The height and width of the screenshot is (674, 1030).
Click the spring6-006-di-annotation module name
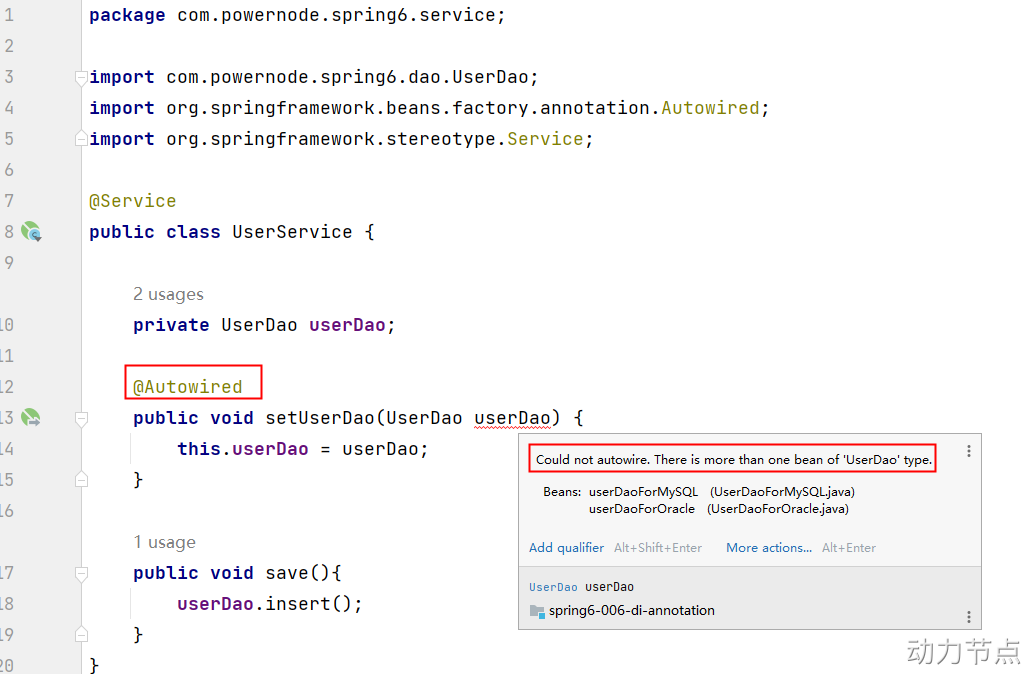[632, 610]
